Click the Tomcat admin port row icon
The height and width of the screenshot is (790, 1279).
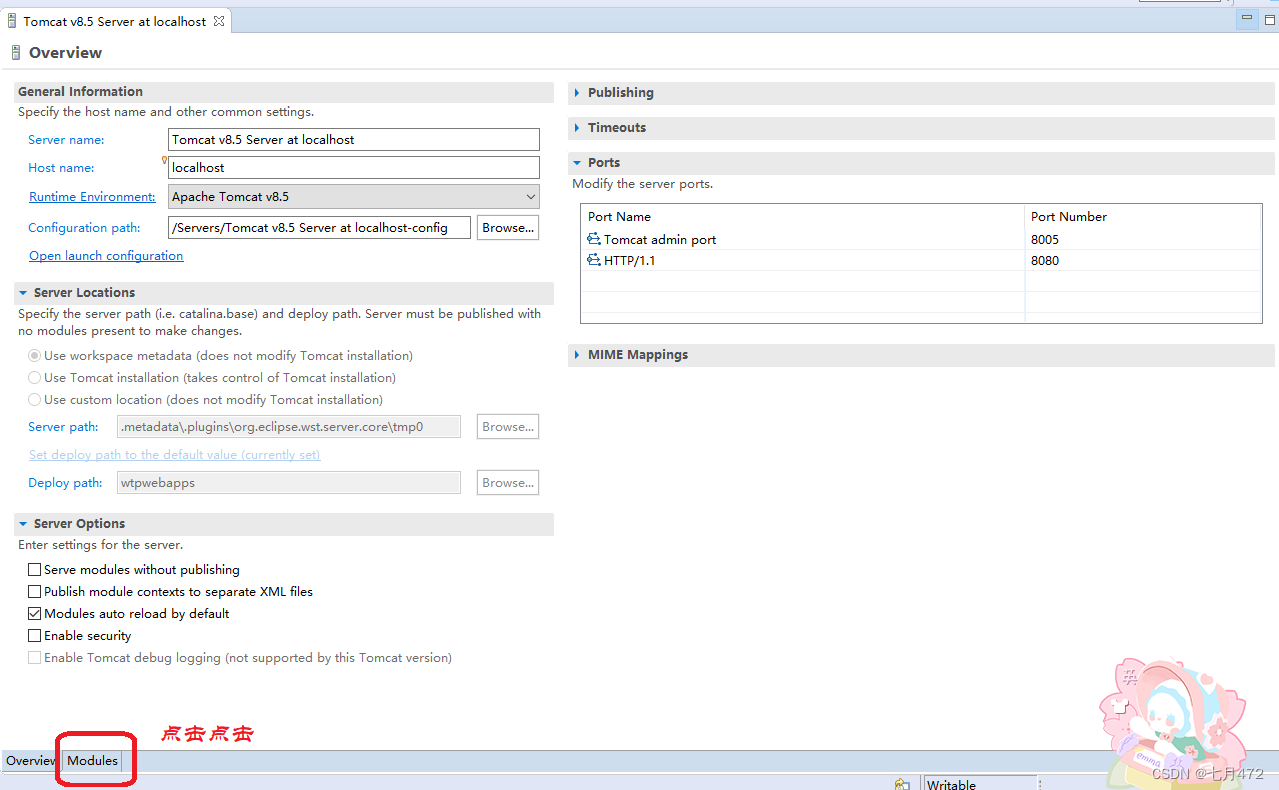[x=594, y=240]
